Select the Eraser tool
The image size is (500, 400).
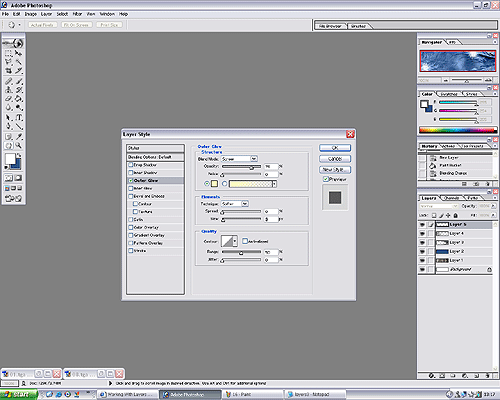9,99
